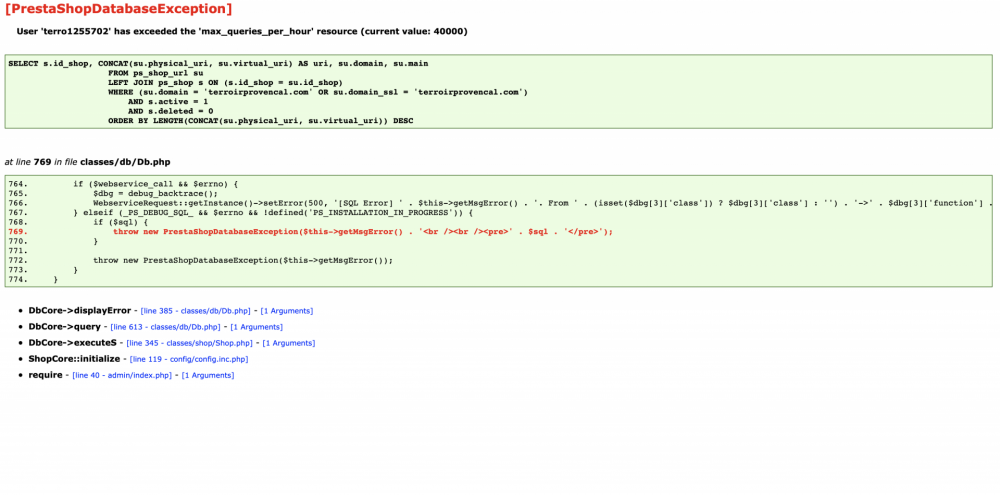Expand DbCore->executeS '1 Arguments' link
The height and width of the screenshot is (495, 1000).
(289, 343)
